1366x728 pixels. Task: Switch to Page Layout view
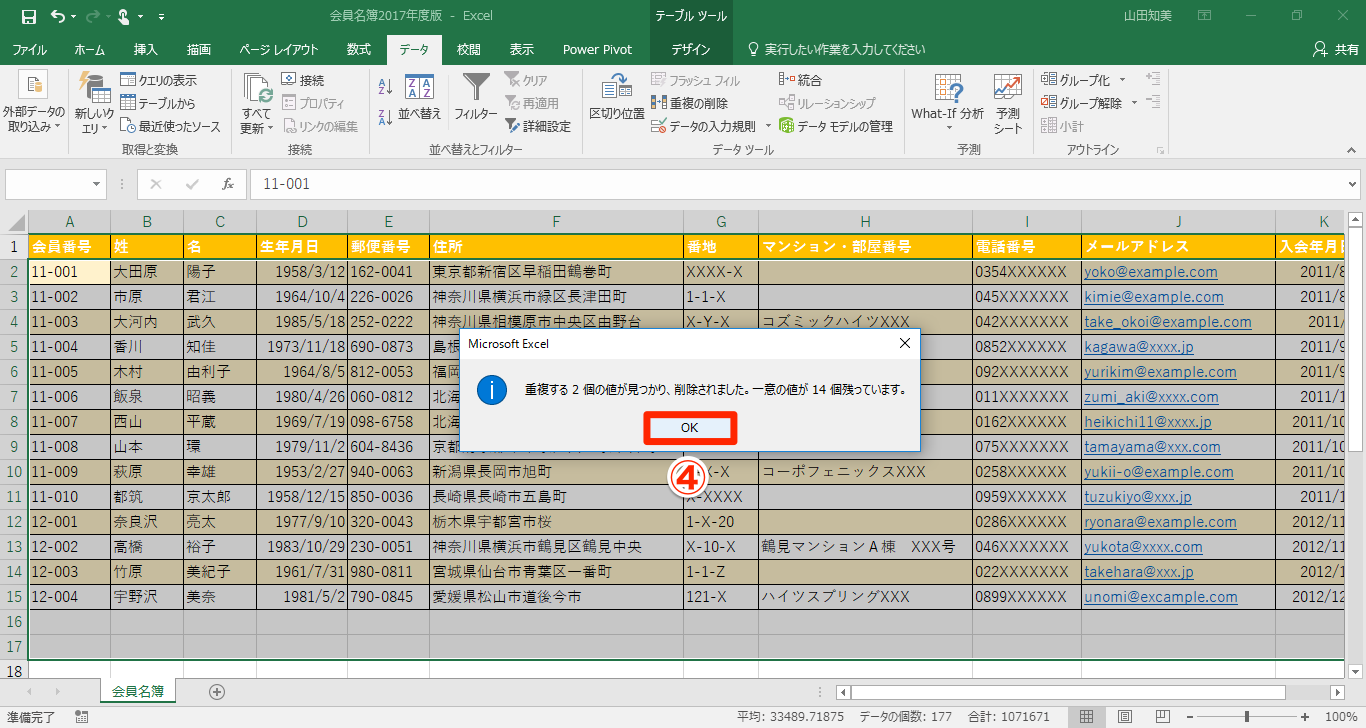(x=1125, y=717)
